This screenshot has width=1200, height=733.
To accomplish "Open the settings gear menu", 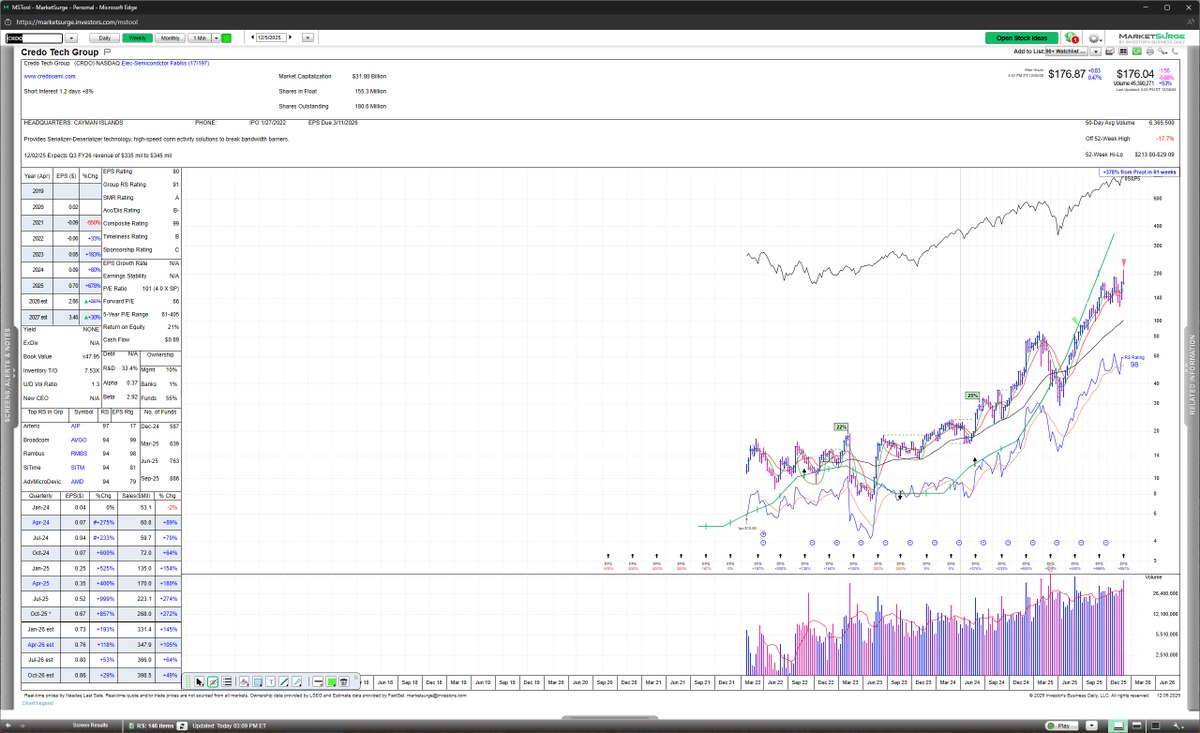I will (x=1096, y=38).
